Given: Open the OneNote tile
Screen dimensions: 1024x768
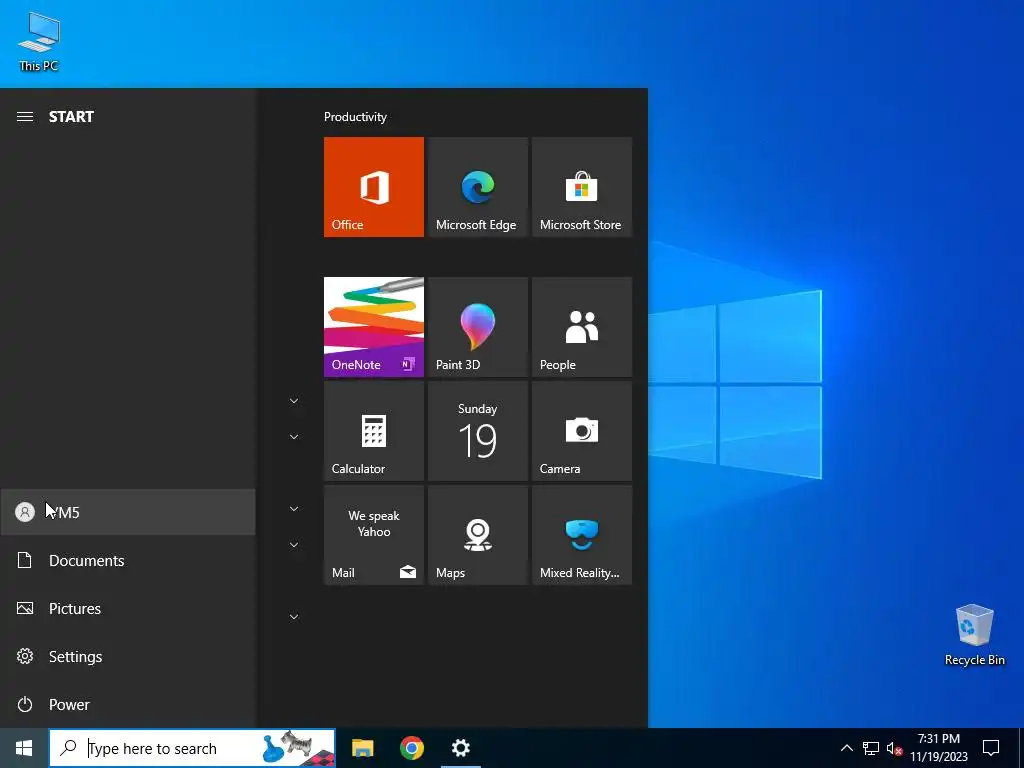Looking at the screenshot, I should click(x=374, y=327).
